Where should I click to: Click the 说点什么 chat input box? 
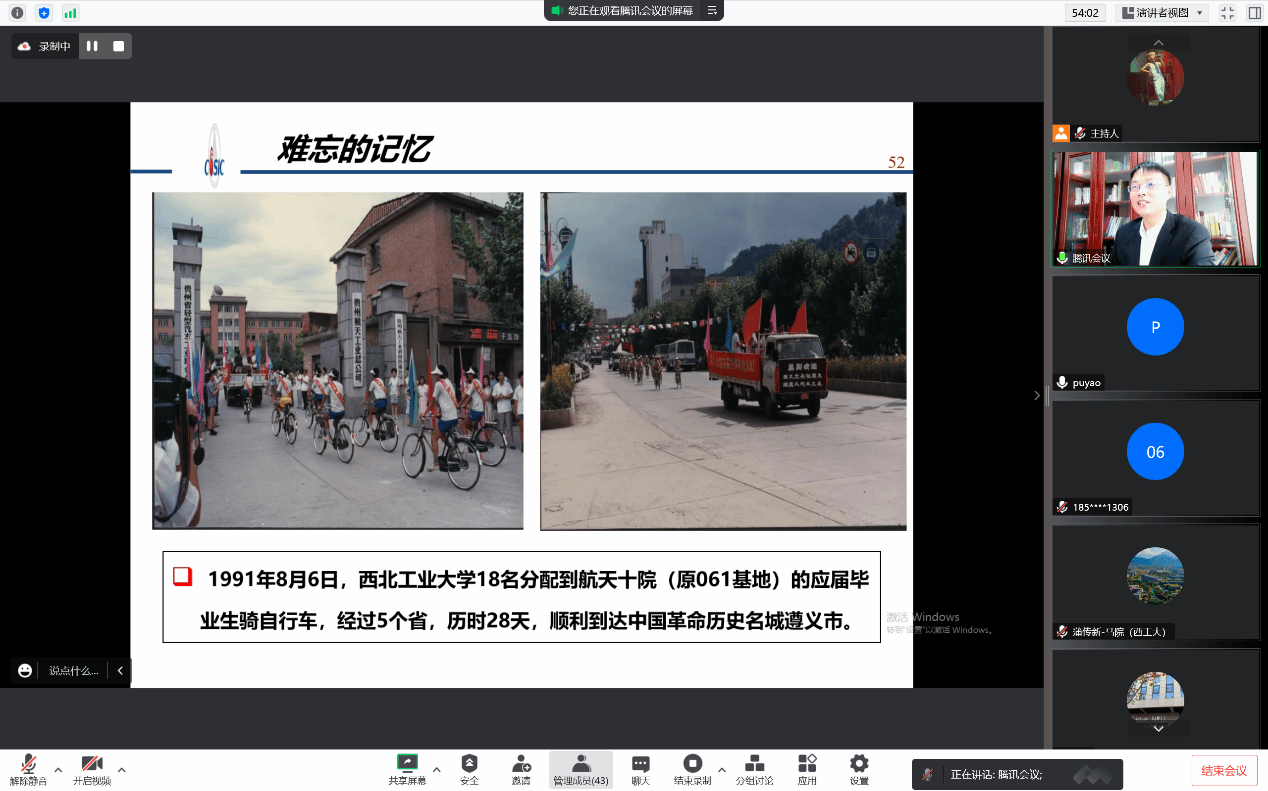(73, 671)
